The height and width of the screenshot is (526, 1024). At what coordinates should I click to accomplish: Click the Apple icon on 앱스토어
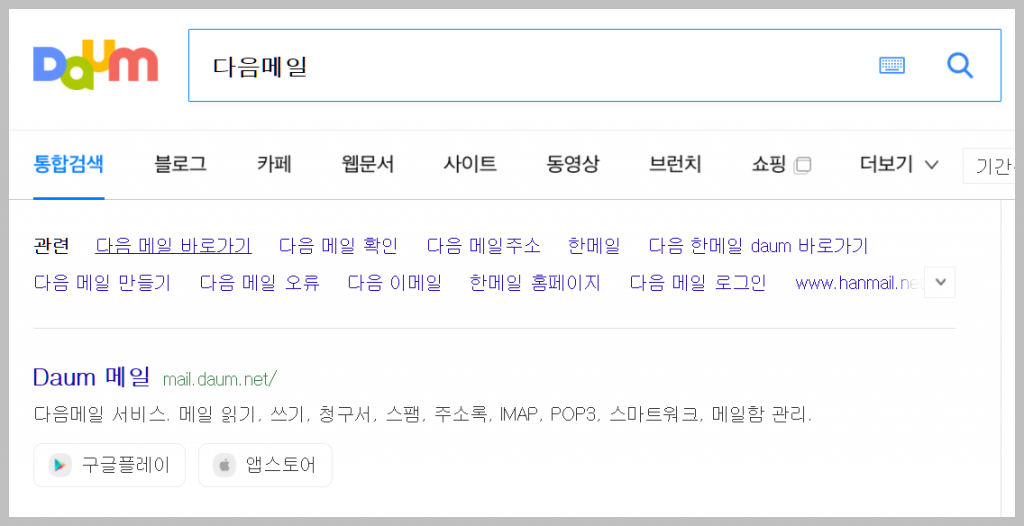click(x=224, y=465)
